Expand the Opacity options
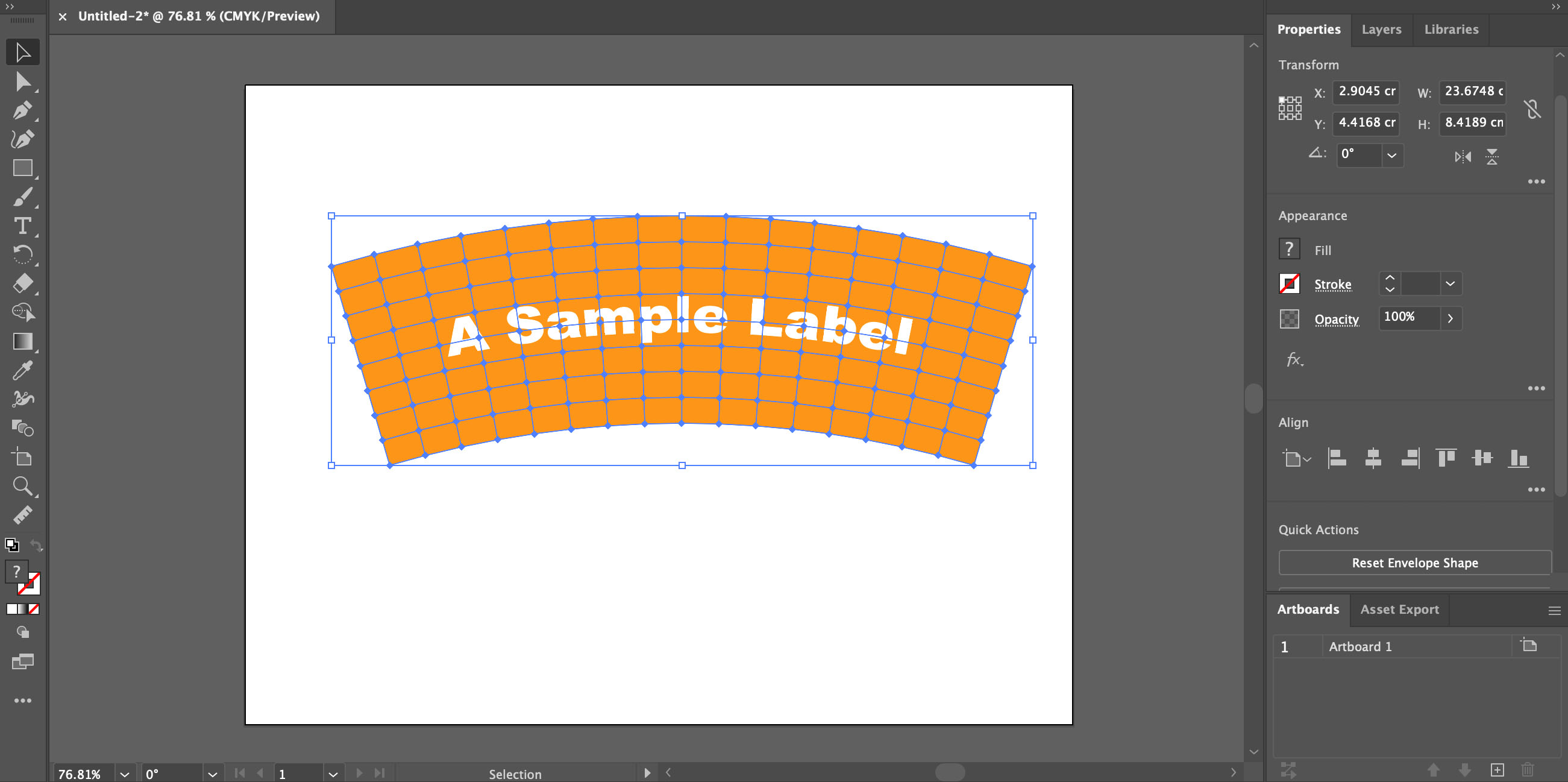Image resolution: width=1568 pixels, height=782 pixels. (1450, 318)
